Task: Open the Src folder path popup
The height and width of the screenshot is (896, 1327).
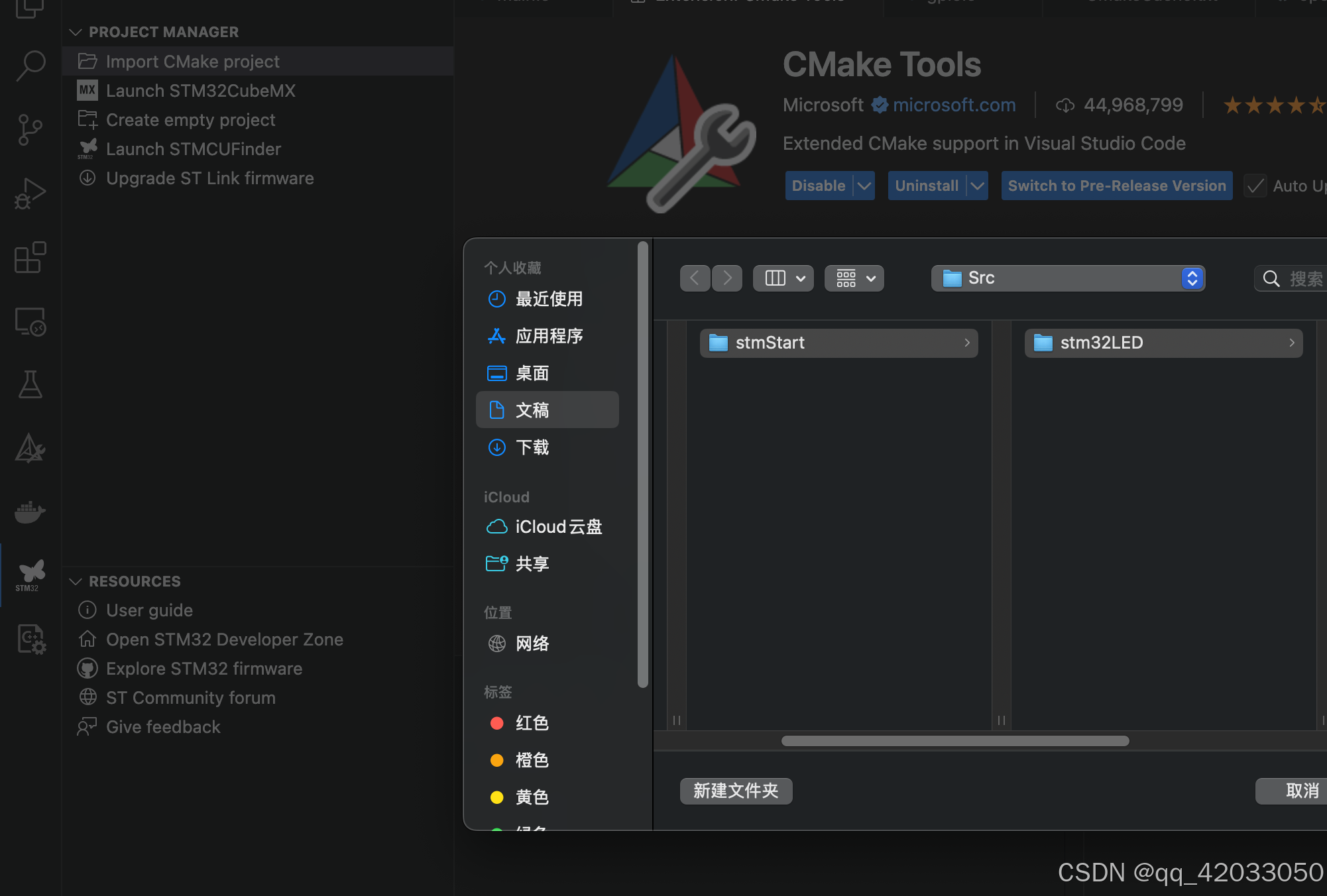Action: pyautogui.click(x=1068, y=278)
